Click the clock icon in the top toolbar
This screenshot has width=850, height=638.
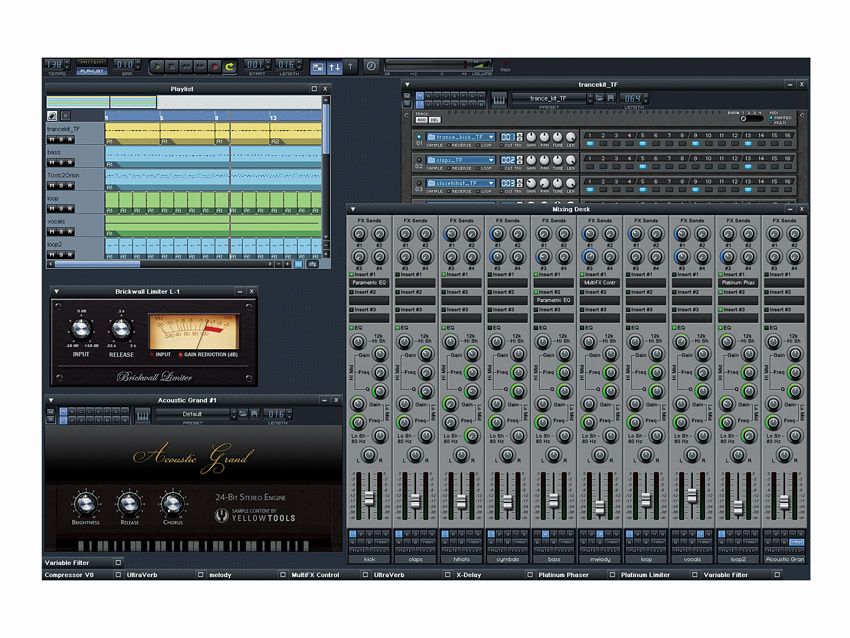tap(371, 67)
